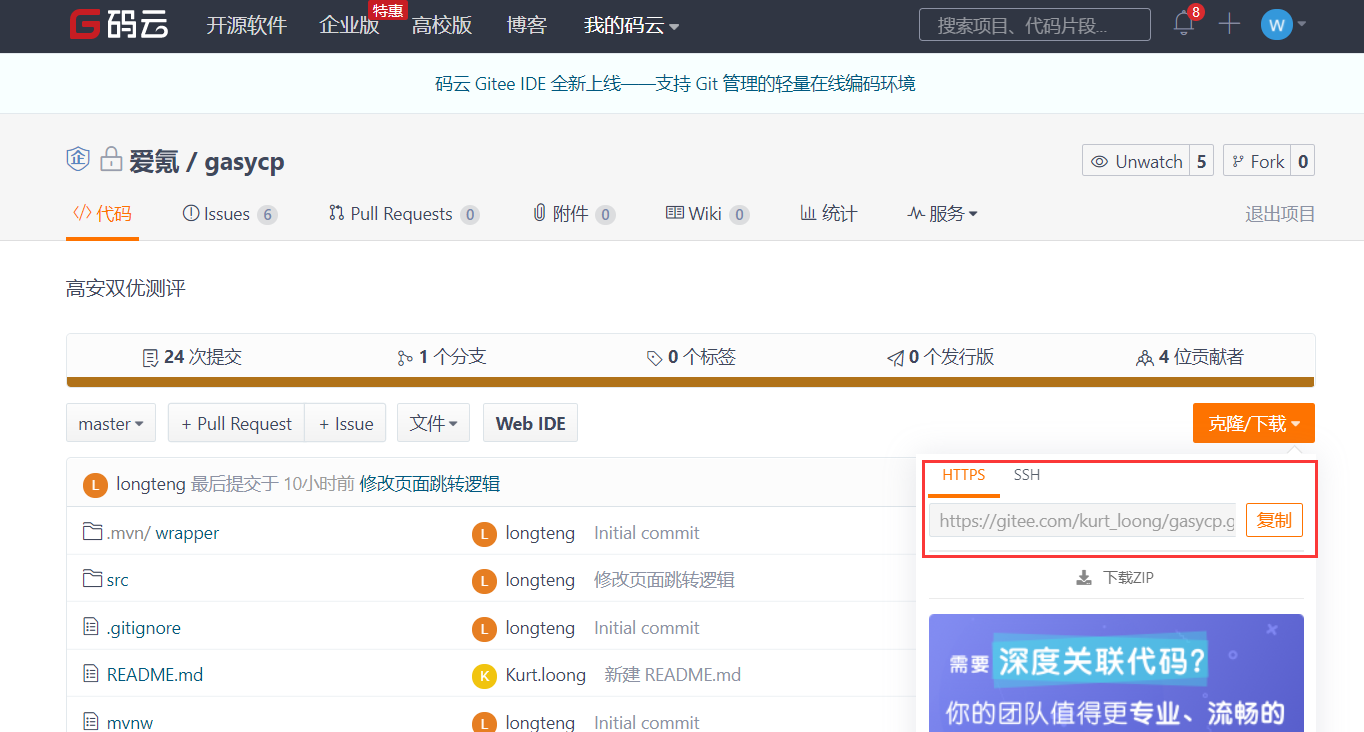View the 4 位贡献者 contributors

click(1190, 357)
